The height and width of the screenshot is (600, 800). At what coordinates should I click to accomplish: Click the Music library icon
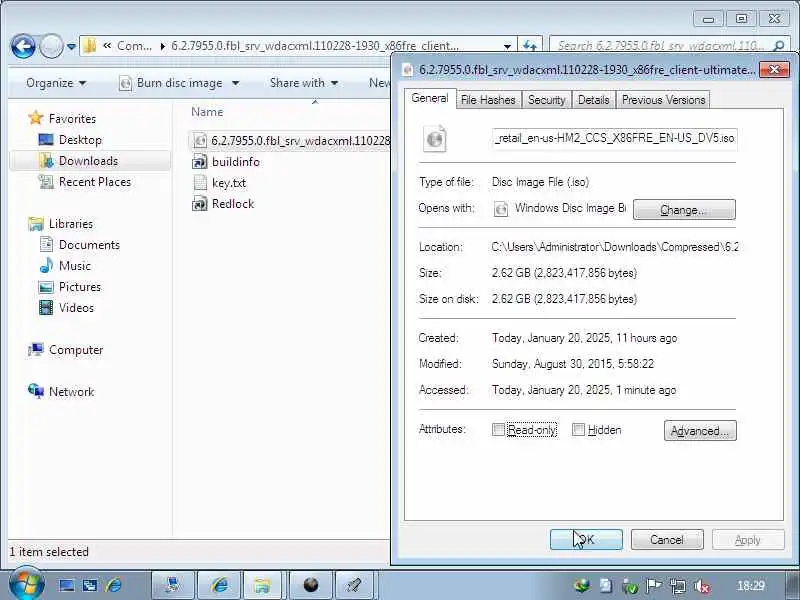click(46, 265)
